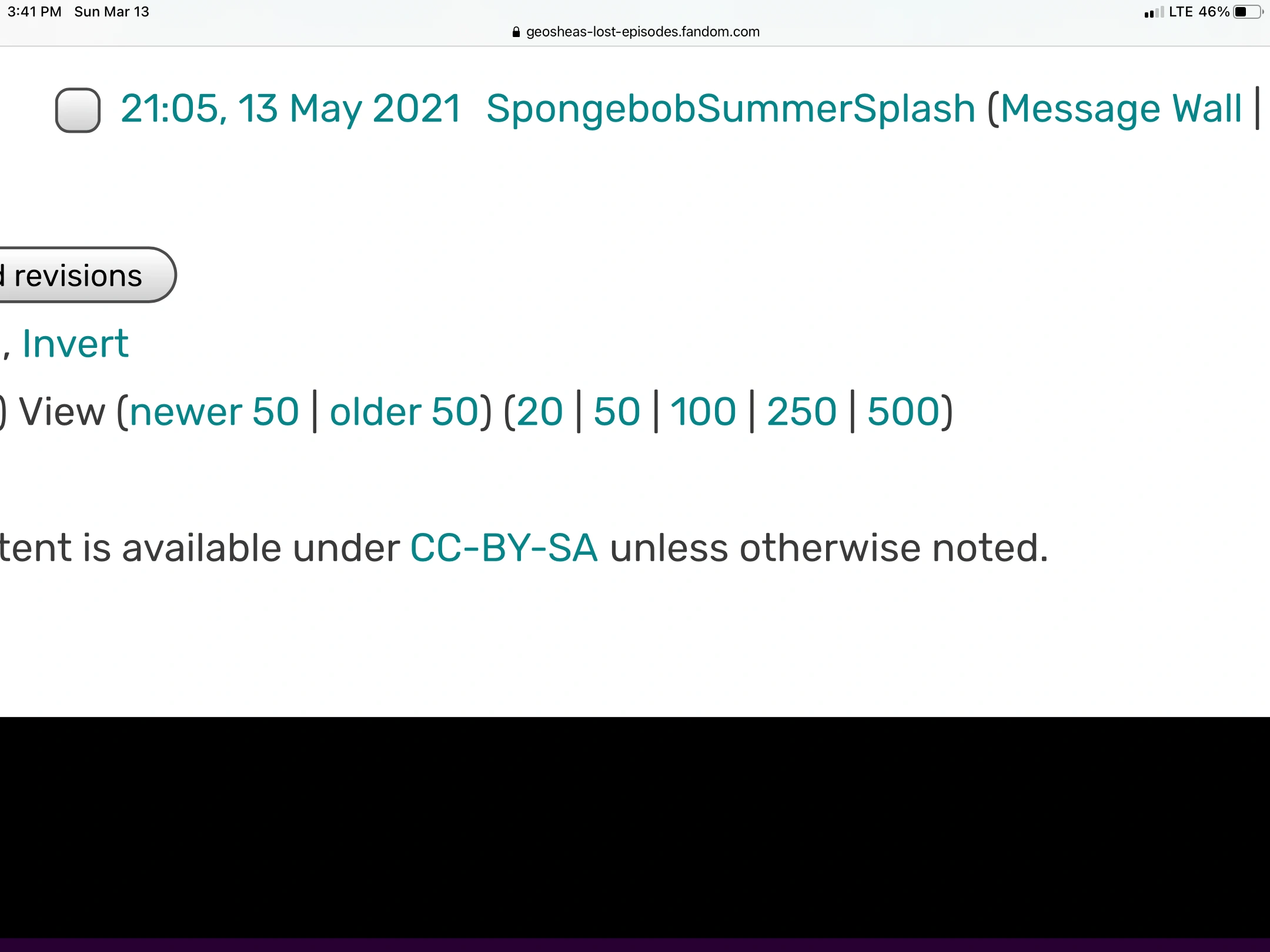View older 50 revisions
1270x952 pixels.
tap(405, 411)
